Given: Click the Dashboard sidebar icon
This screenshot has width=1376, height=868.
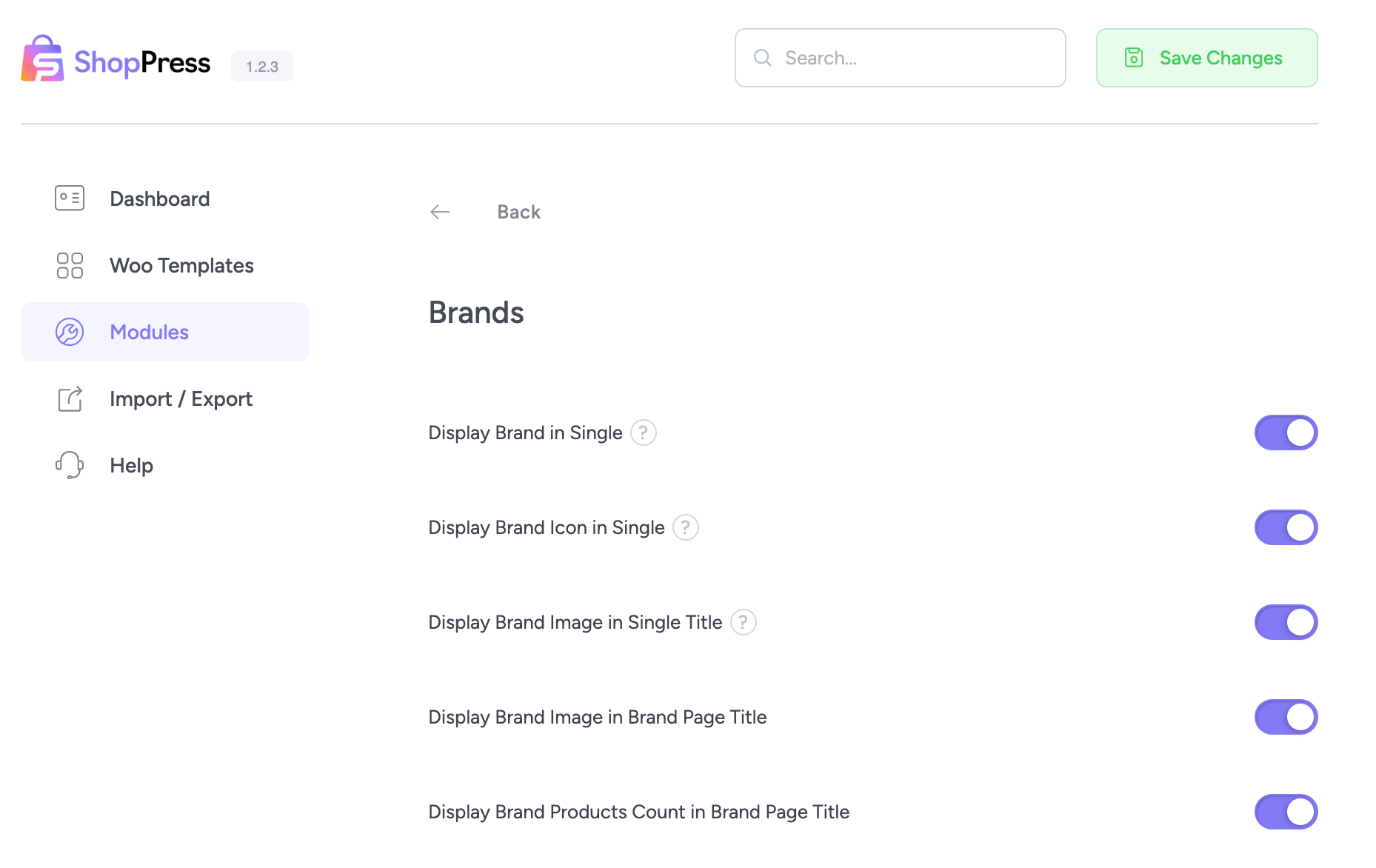Looking at the screenshot, I should click(x=70, y=198).
